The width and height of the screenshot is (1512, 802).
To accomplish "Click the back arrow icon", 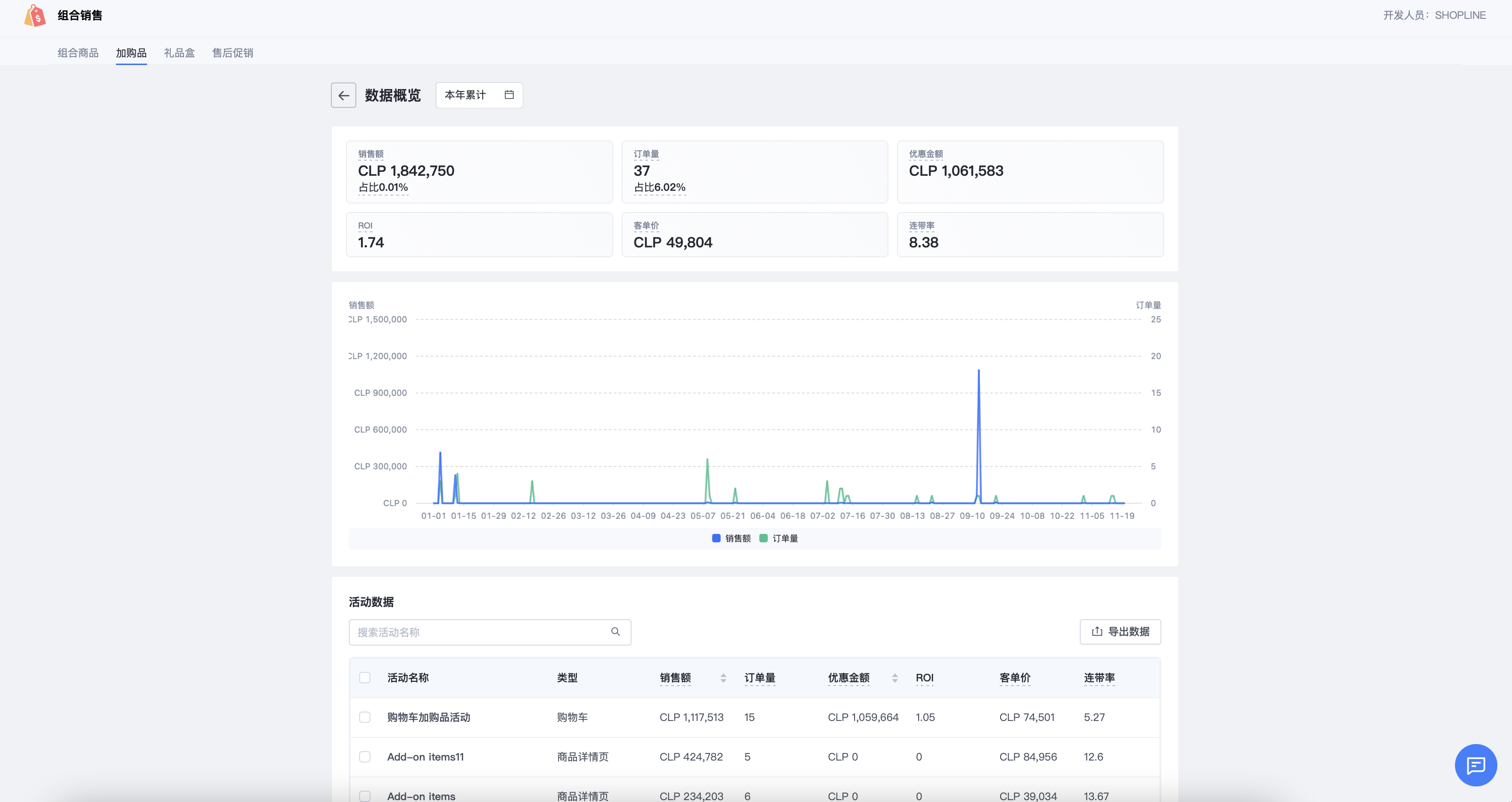I will point(344,95).
